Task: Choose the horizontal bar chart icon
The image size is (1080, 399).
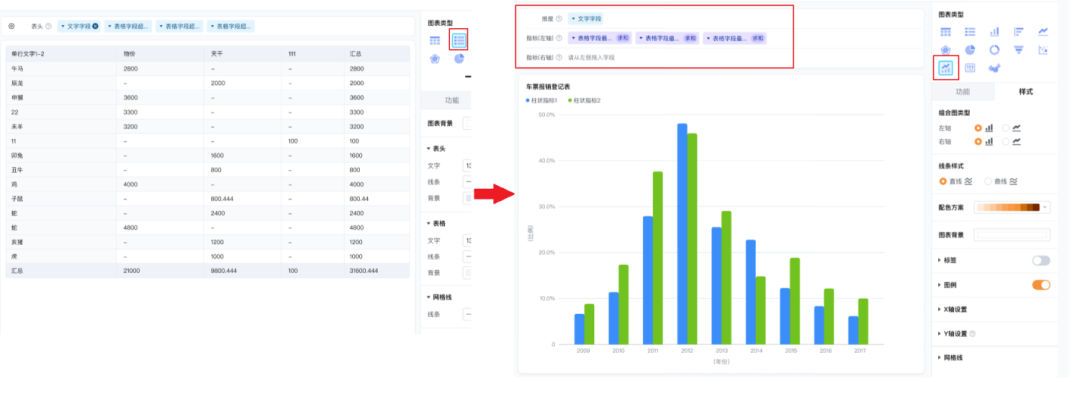Action: tap(1019, 32)
